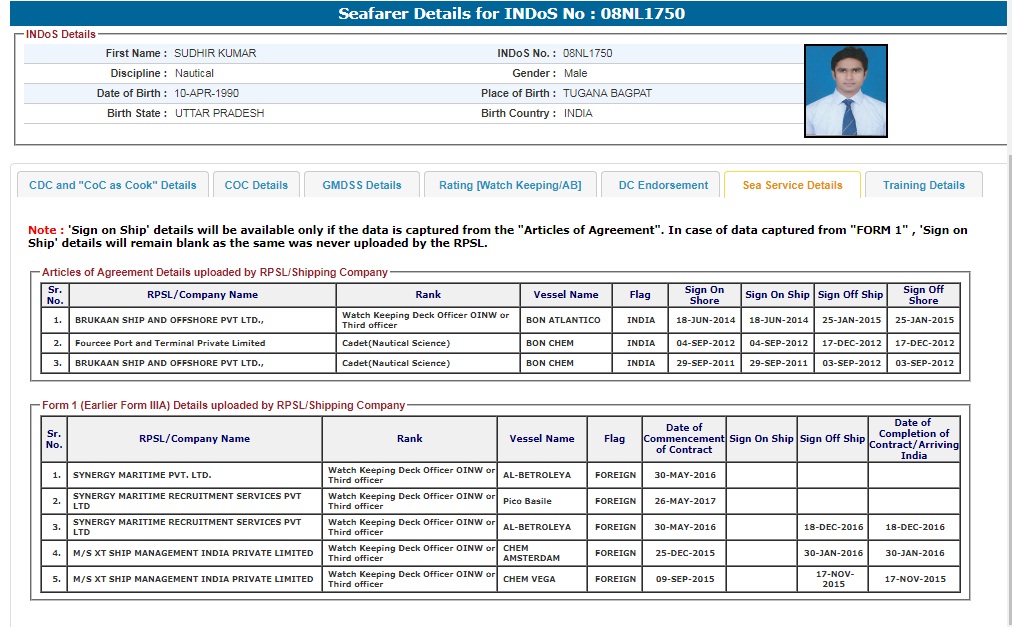
Task: Select the BON ATLANTICO vessel cell
Action: pyautogui.click(x=563, y=320)
